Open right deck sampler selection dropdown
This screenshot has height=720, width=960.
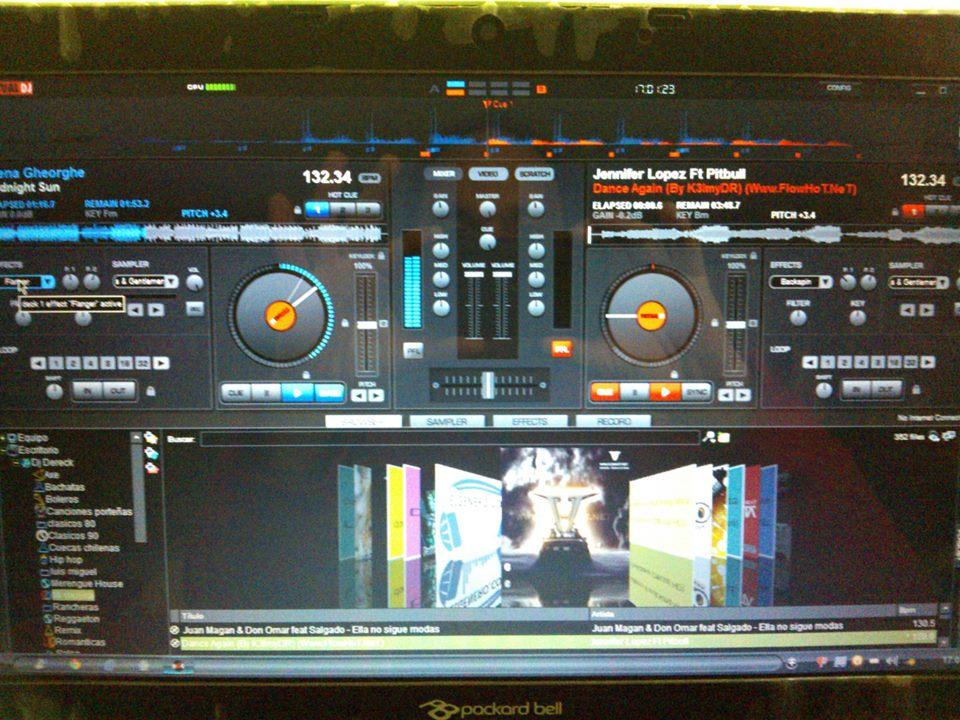943,282
